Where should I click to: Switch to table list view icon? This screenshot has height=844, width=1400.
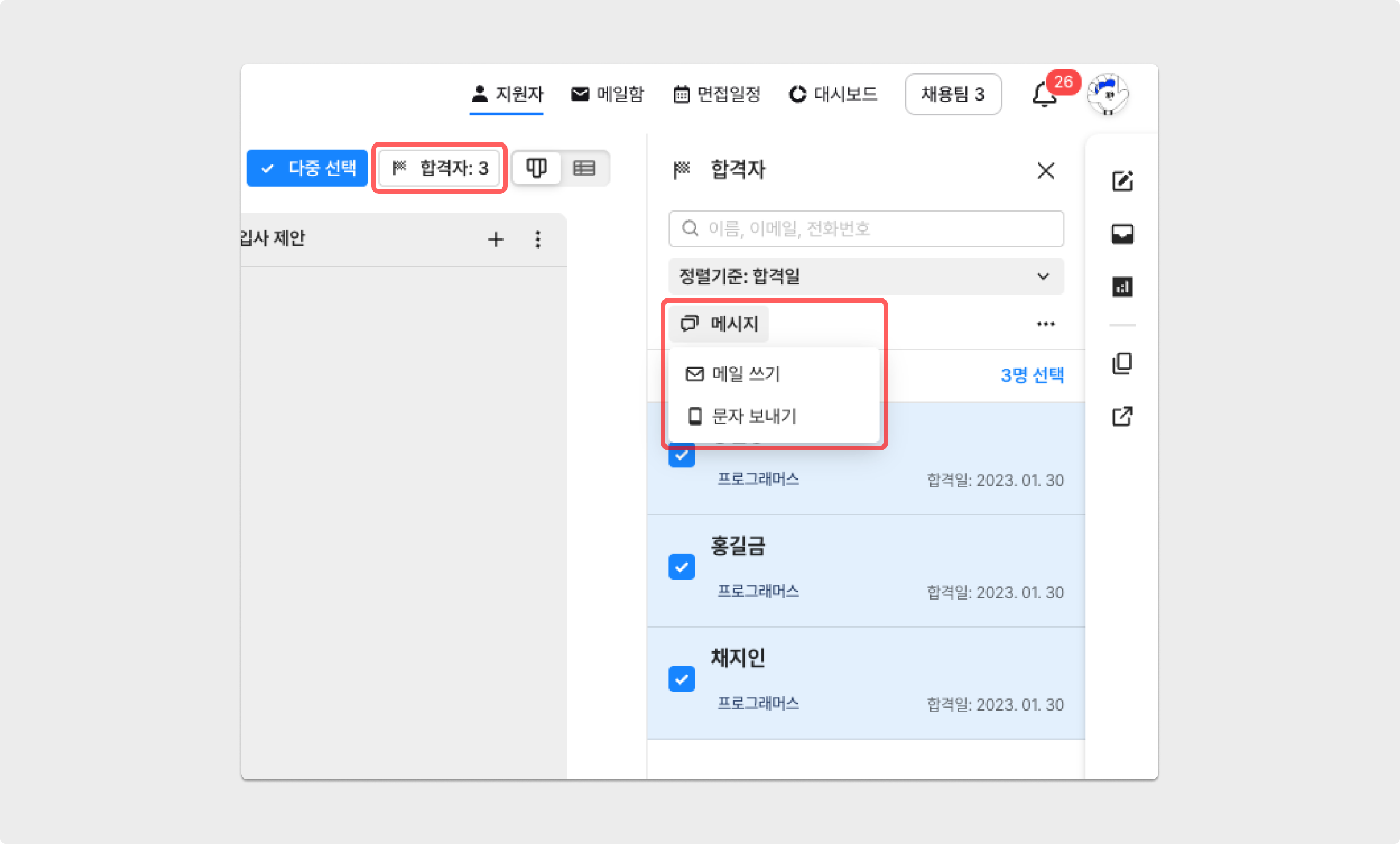pyautogui.click(x=584, y=168)
